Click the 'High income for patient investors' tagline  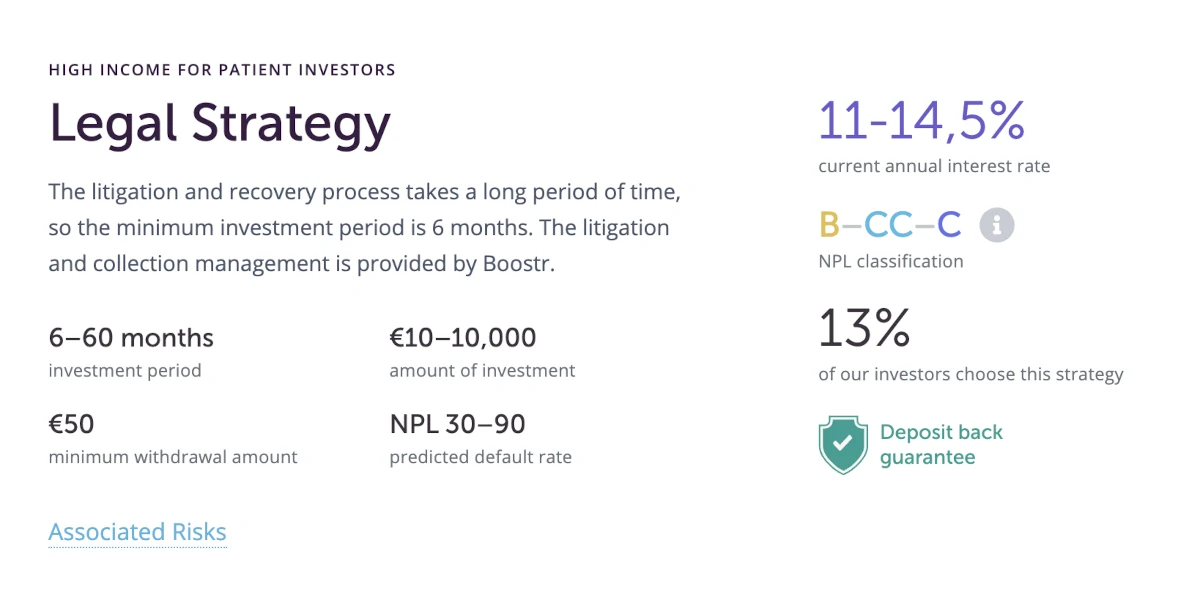(x=222, y=70)
